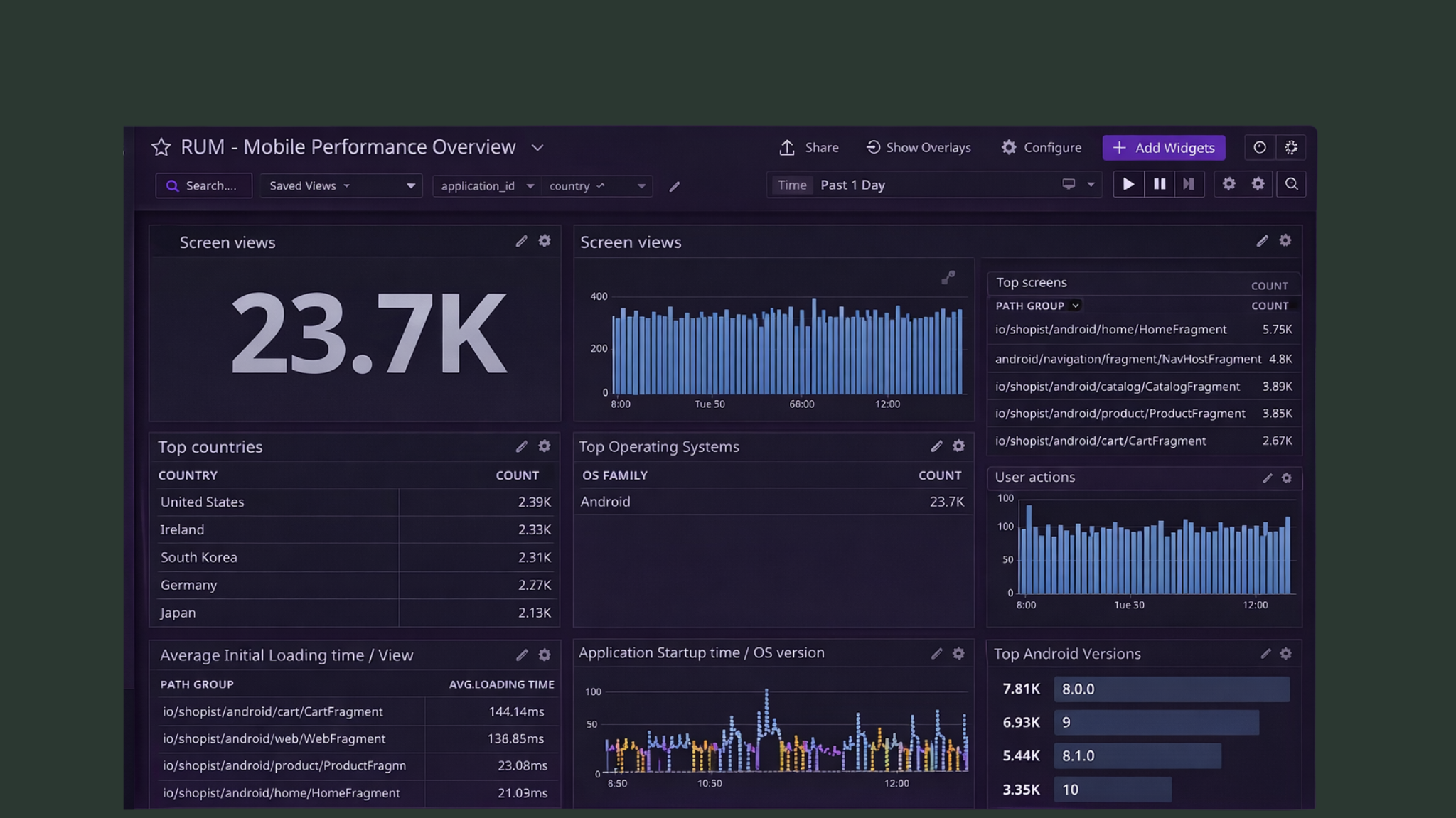1456x818 pixels.
Task: Click the clock icon beside Add Widgets
Action: point(1259,147)
